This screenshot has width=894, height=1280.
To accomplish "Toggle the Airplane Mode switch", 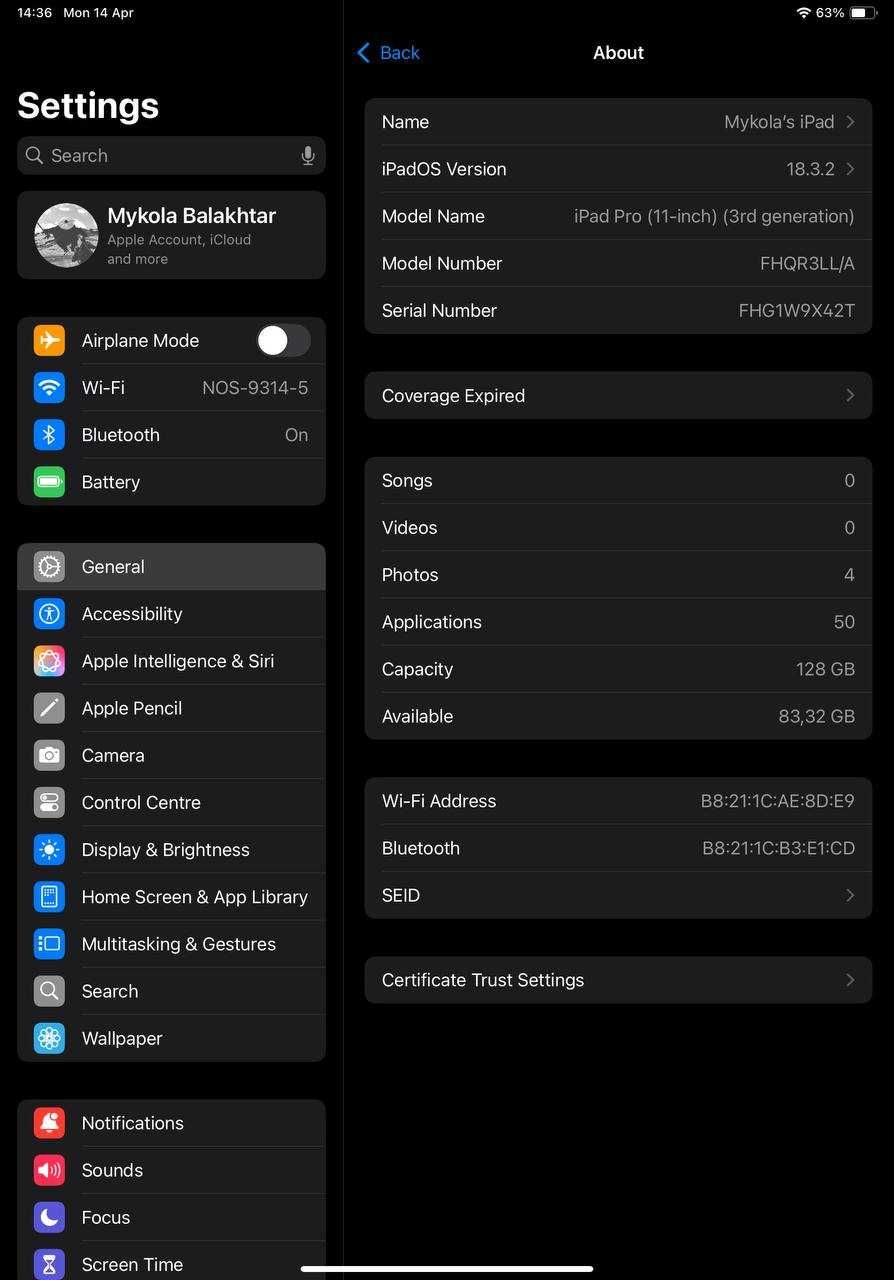I will [x=283, y=340].
